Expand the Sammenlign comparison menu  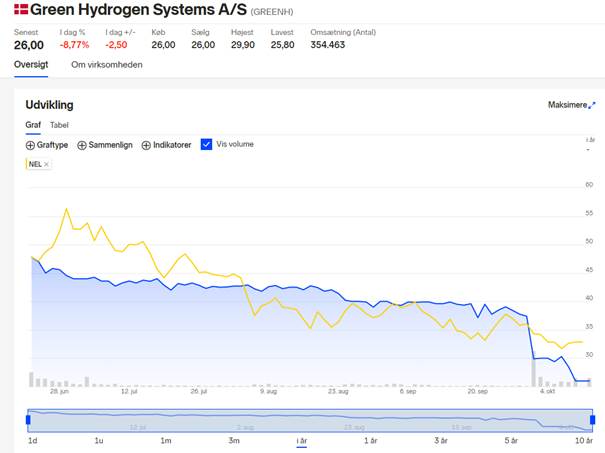105,145
